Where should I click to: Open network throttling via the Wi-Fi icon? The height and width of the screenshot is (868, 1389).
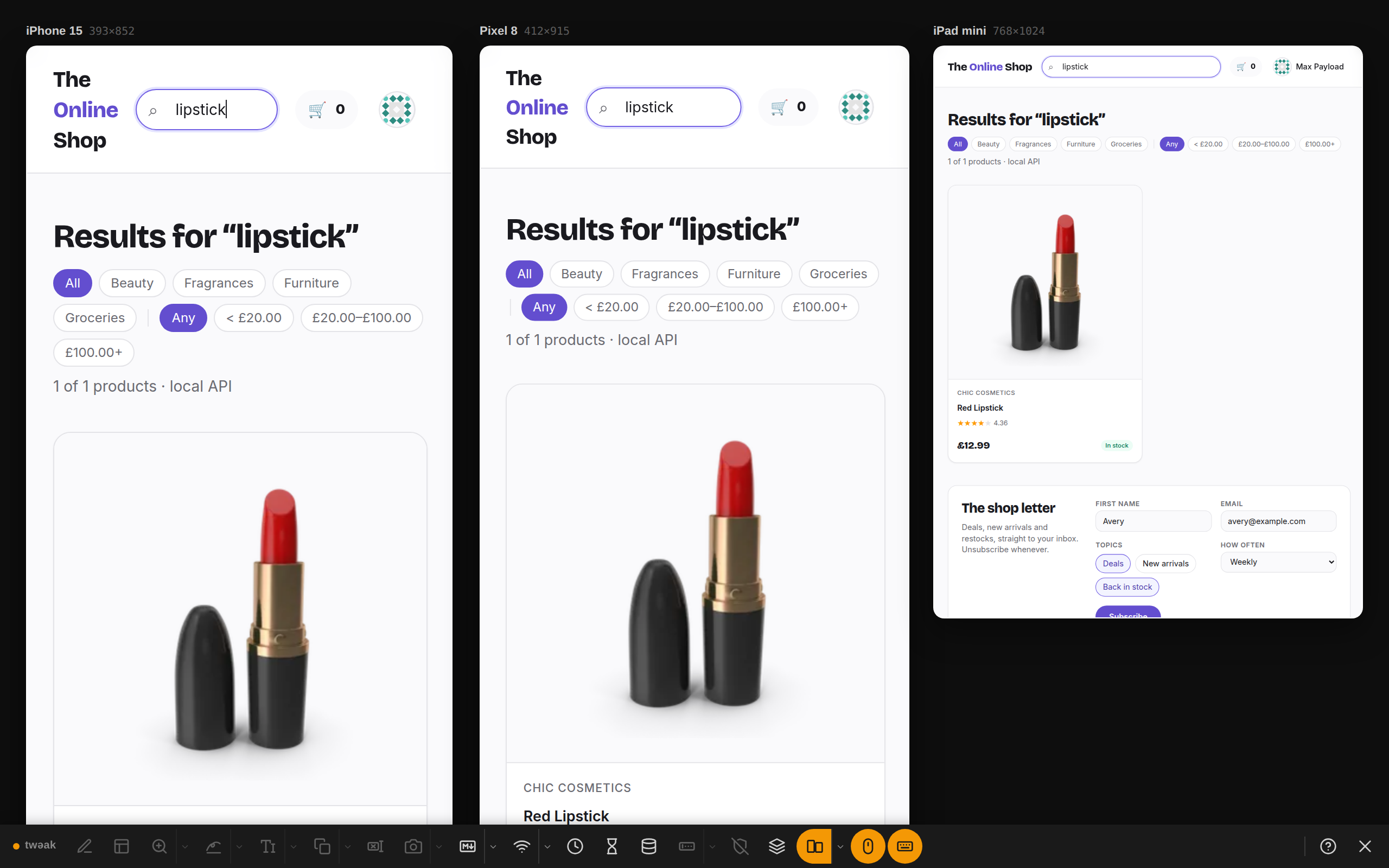pyautogui.click(x=522, y=846)
